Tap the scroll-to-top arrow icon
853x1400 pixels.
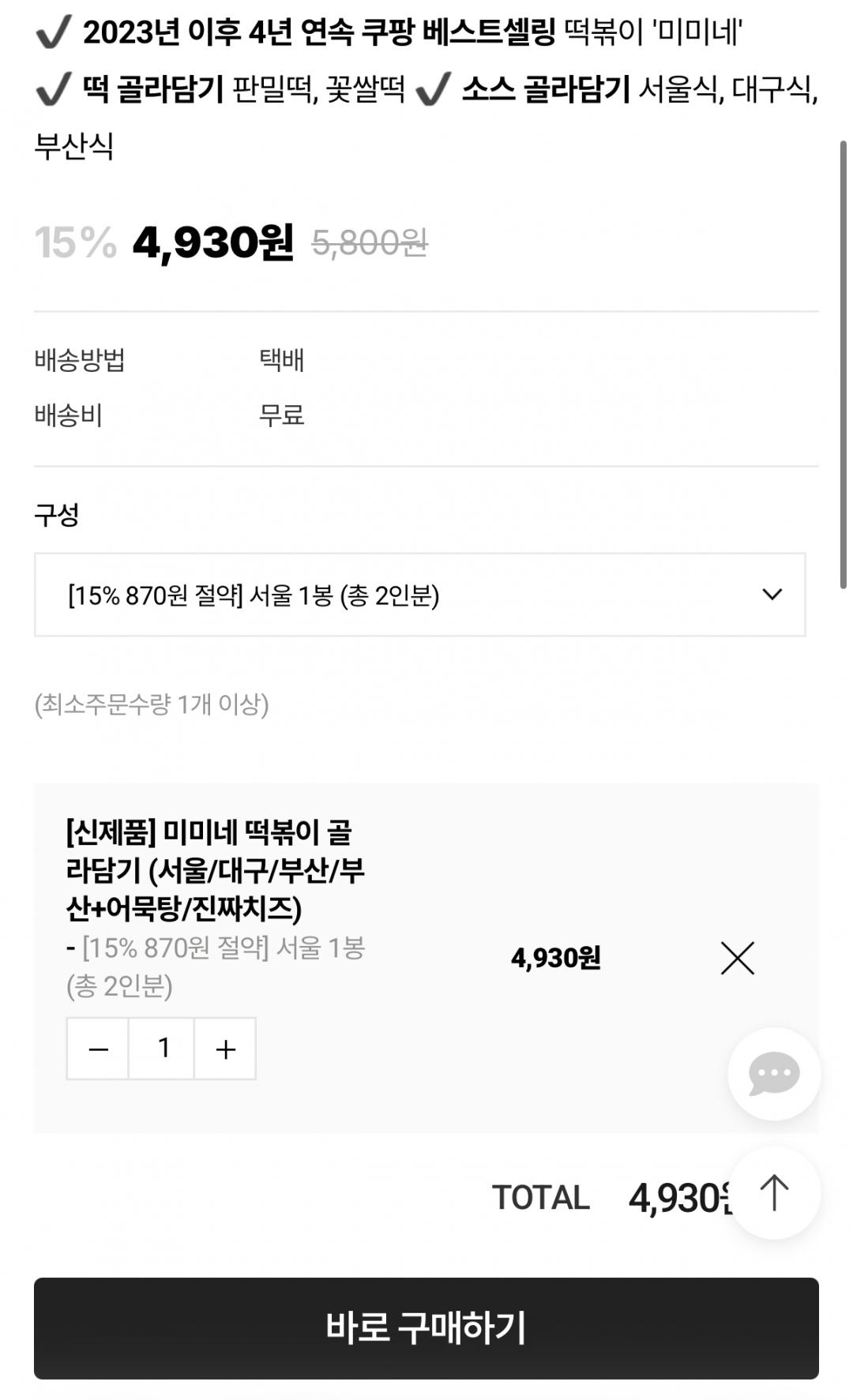pyautogui.click(x=774, y=1192)
